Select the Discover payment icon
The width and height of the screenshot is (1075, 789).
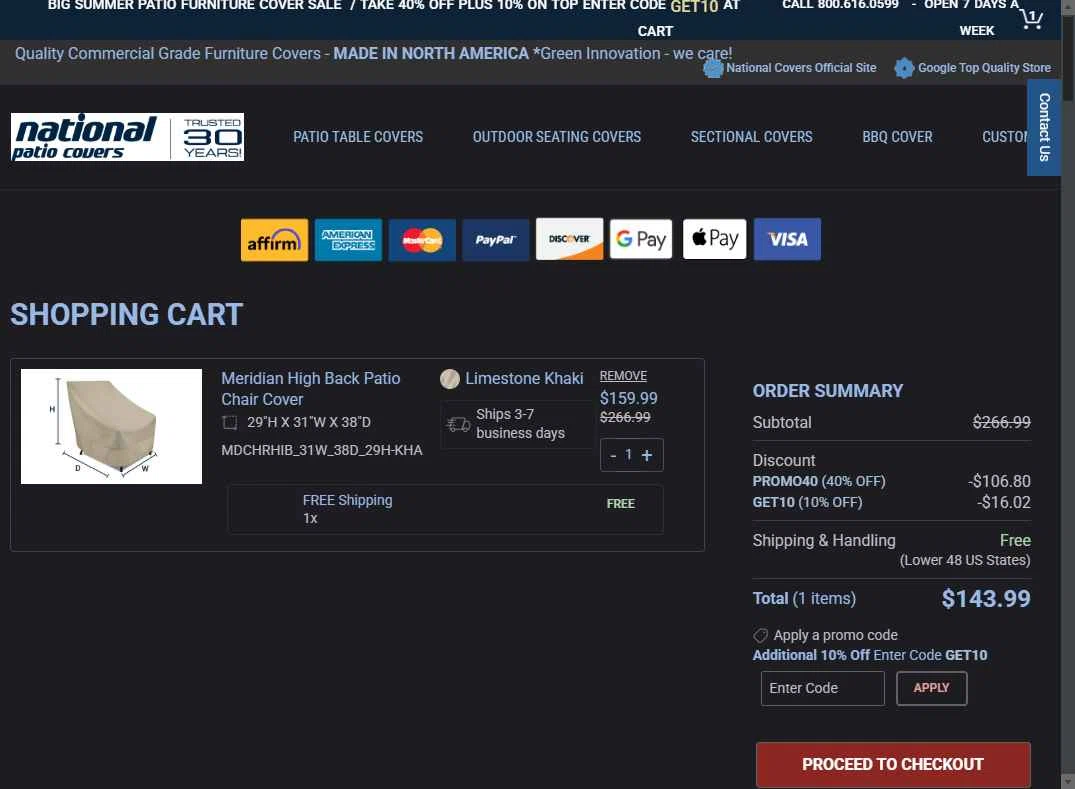(x=569, y=239)
